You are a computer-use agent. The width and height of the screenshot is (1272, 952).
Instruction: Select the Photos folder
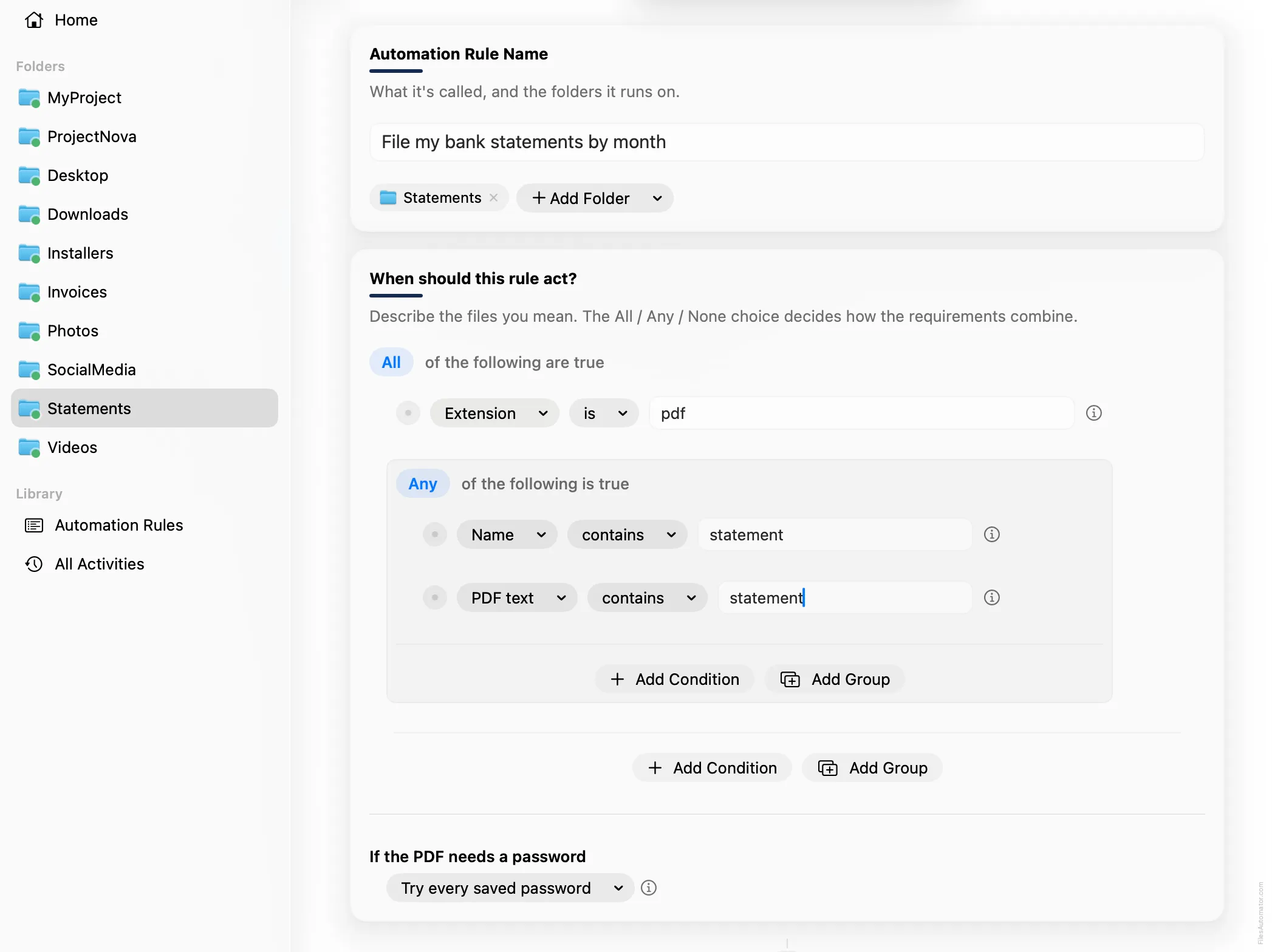(145, 331)
